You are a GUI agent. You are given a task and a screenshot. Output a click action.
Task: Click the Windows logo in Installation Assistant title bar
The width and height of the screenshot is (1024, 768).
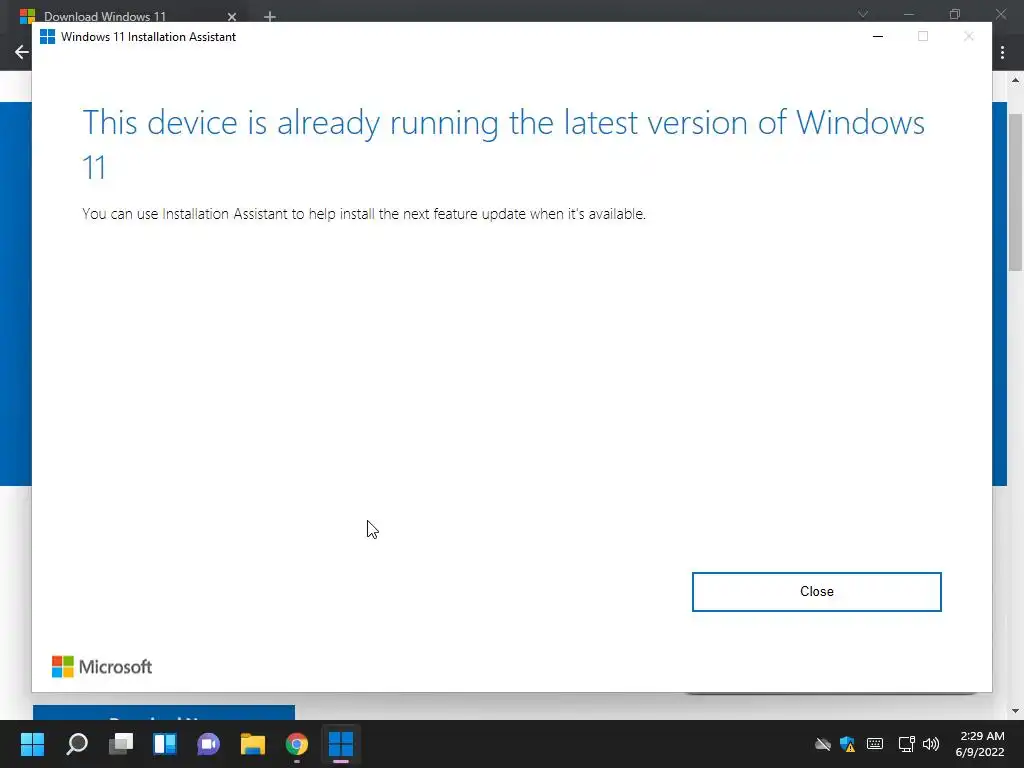(x=48, y=37)
